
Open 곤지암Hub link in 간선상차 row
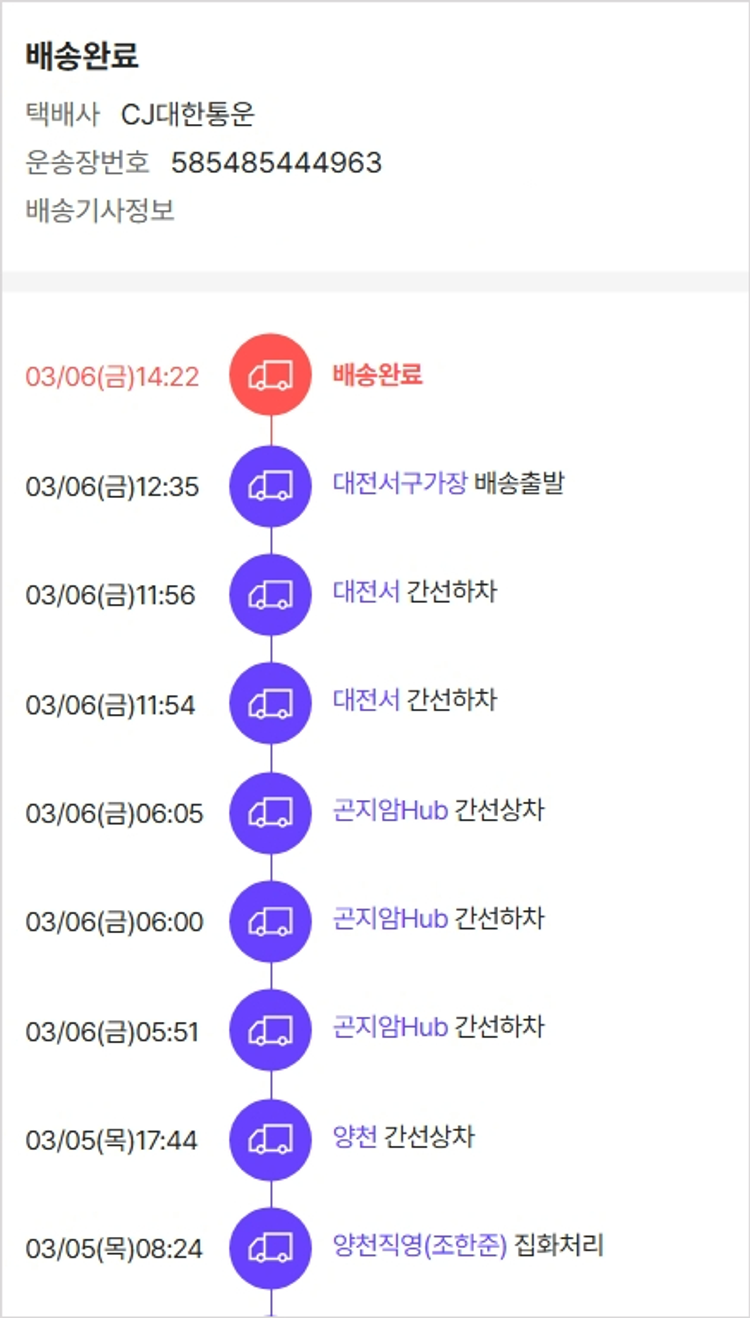pyautogui.click(x=390, y=810)
